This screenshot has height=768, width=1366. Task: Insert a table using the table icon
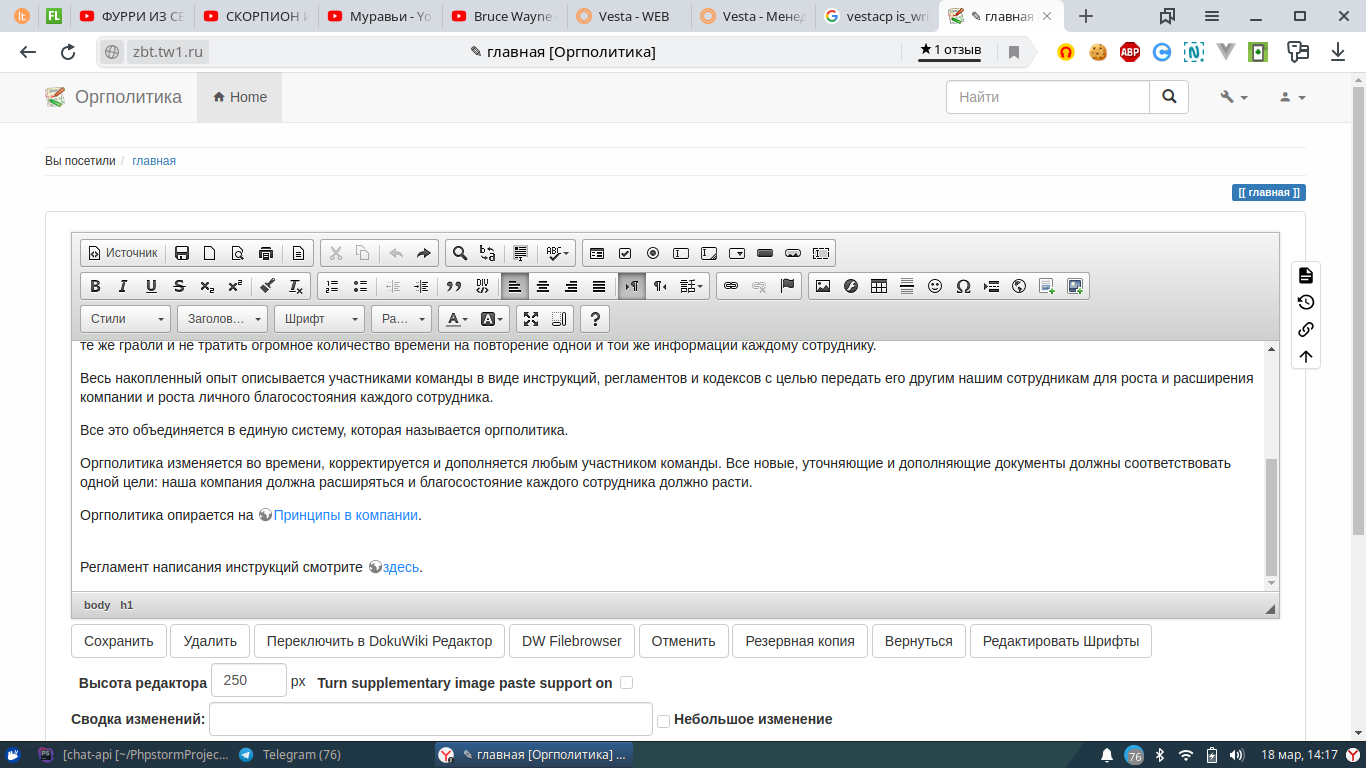879,286
